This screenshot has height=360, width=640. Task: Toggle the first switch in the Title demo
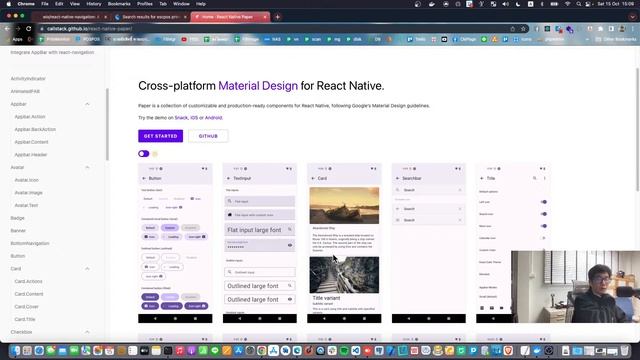[543, 202]
